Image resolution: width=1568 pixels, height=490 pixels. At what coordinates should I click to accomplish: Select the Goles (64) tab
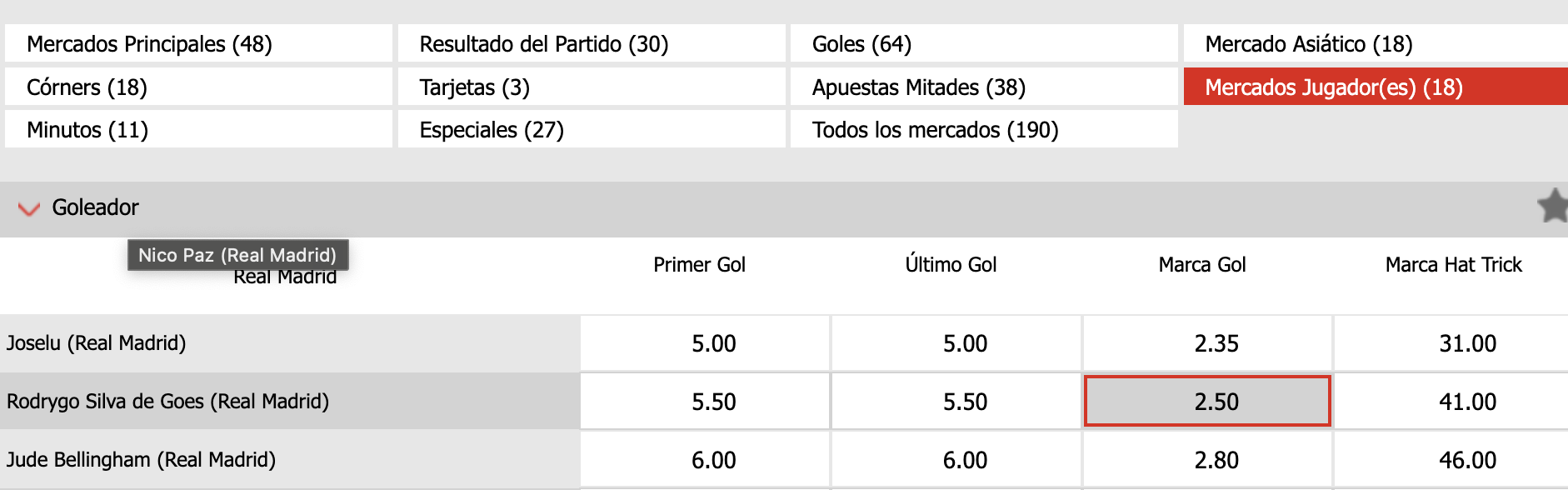pos(984,43)
